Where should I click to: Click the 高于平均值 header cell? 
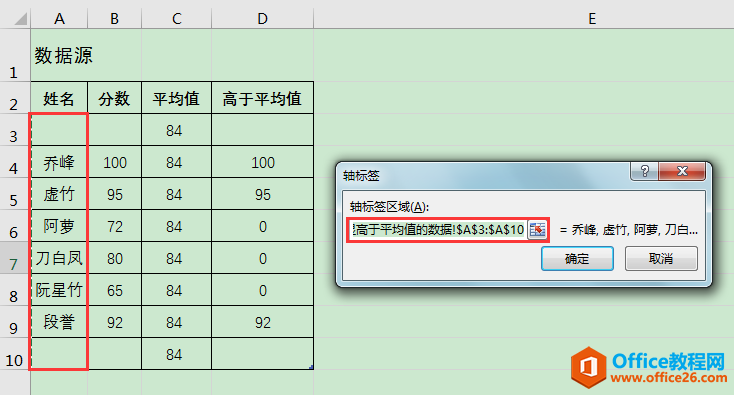[263, 98]
